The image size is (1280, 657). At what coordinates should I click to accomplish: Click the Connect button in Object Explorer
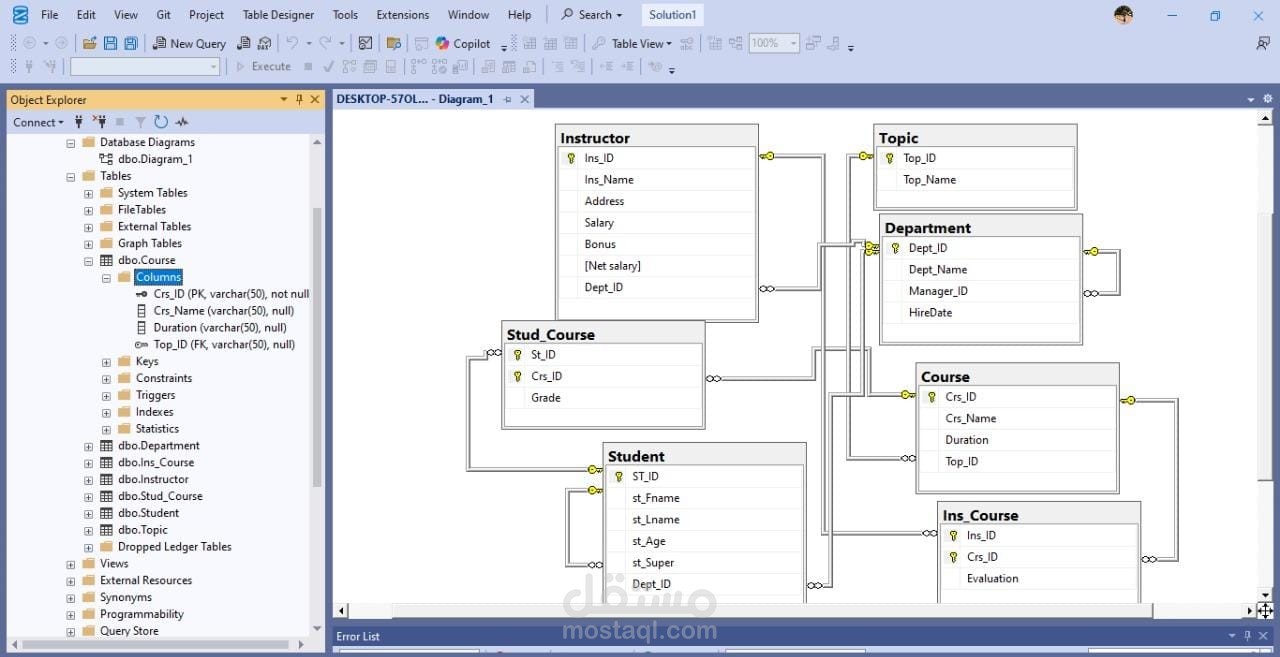[x=31, y=122]
